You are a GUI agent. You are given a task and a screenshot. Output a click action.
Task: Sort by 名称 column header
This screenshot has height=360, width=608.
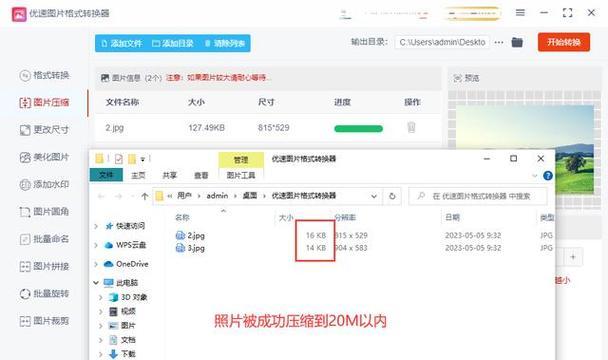pos(182,218)
